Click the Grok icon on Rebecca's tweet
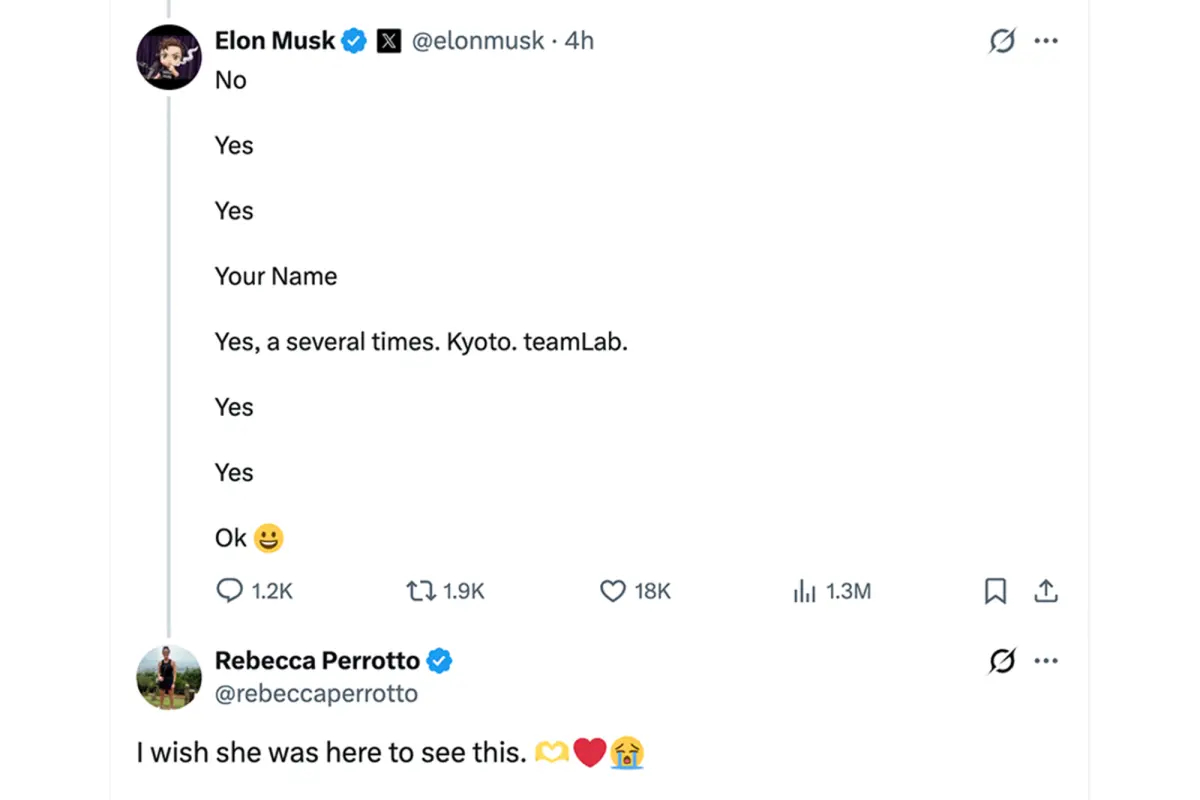The width and height of the screenshot is (1200, 800). coord(1001,661)
